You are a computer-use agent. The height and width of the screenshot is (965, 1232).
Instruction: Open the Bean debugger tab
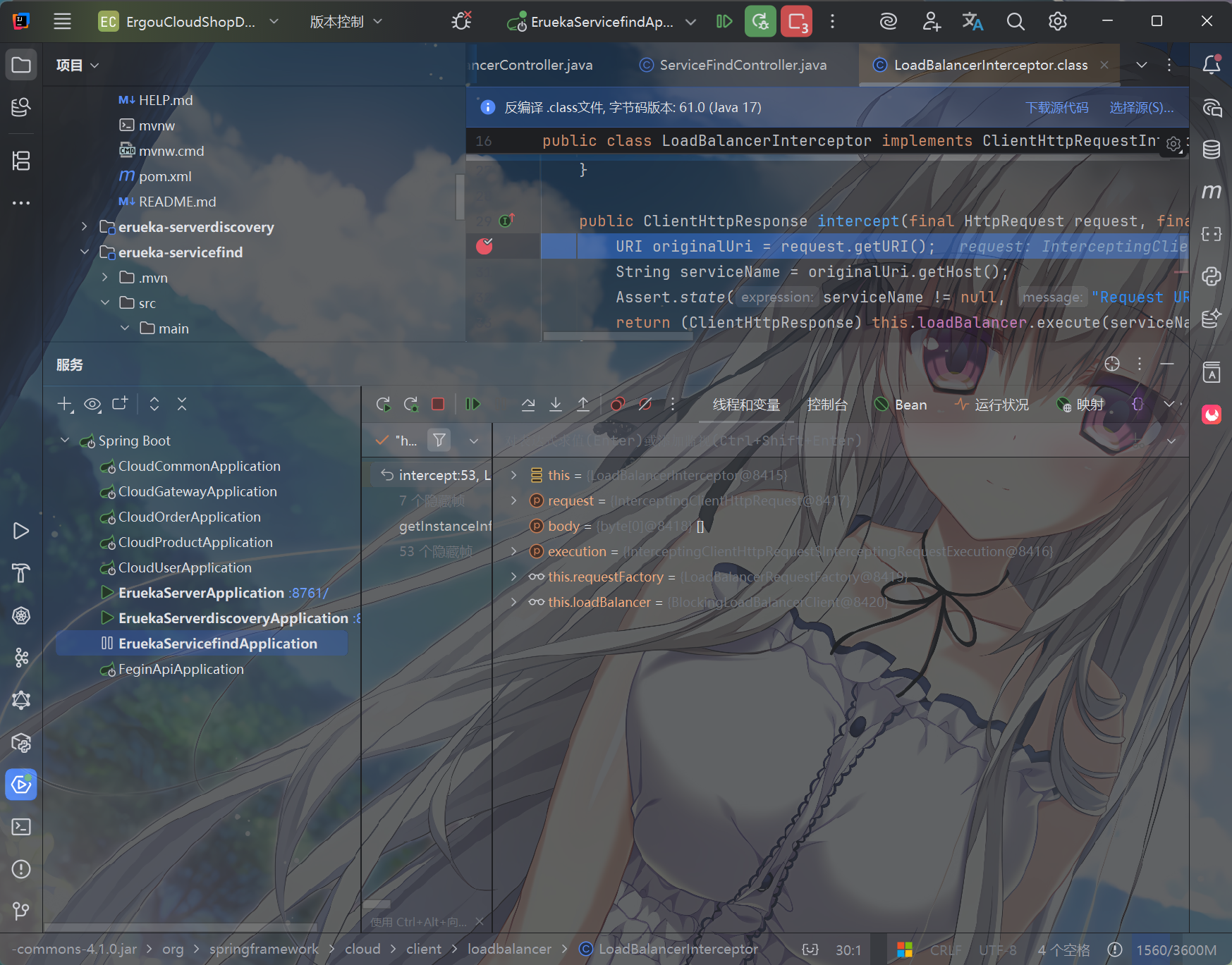(901, 405)
